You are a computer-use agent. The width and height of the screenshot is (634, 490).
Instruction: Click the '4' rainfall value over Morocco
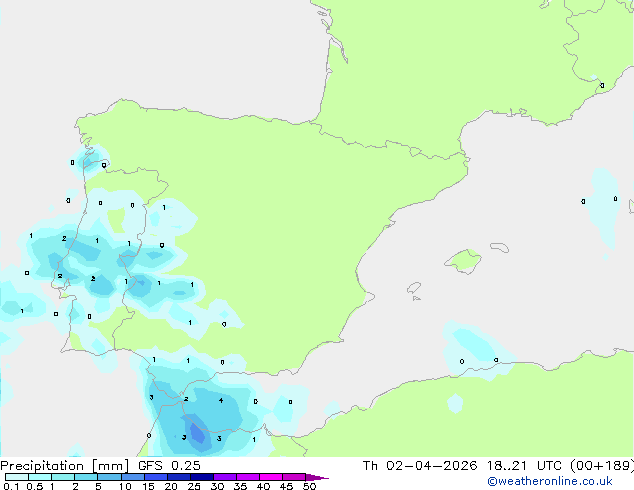point(221,400)
